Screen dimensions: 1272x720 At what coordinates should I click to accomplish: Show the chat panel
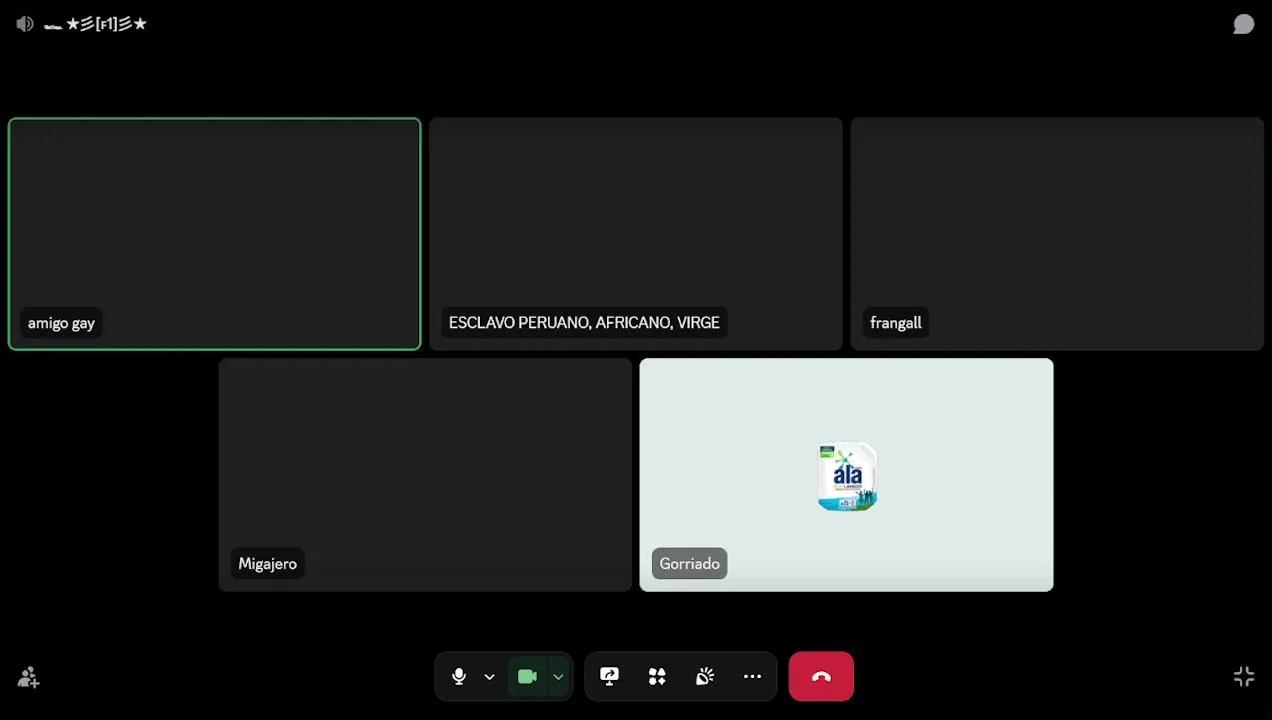coord(1243,24)
